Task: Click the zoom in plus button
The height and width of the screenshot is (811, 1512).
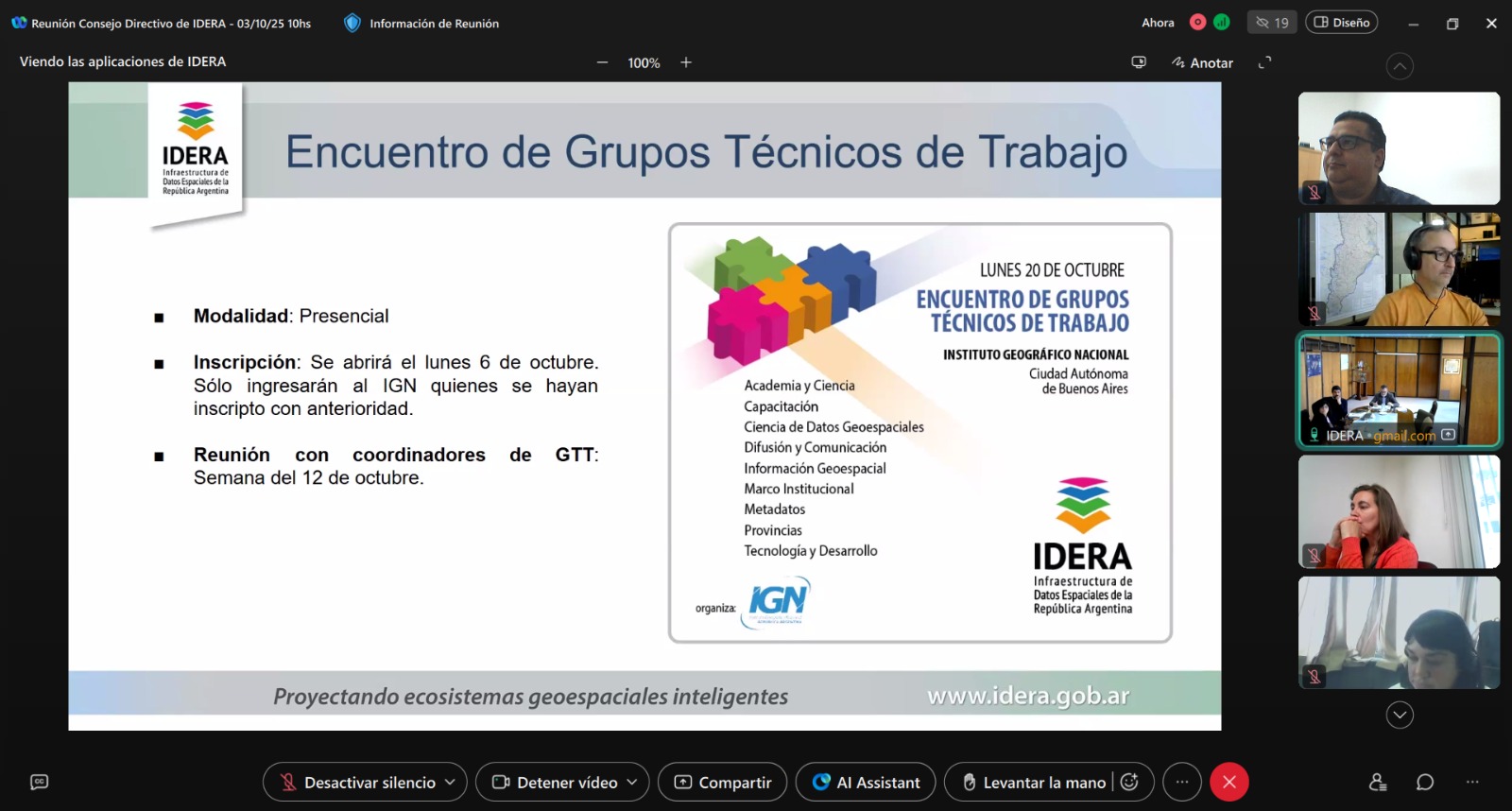Action: click(x=686, y=62)
